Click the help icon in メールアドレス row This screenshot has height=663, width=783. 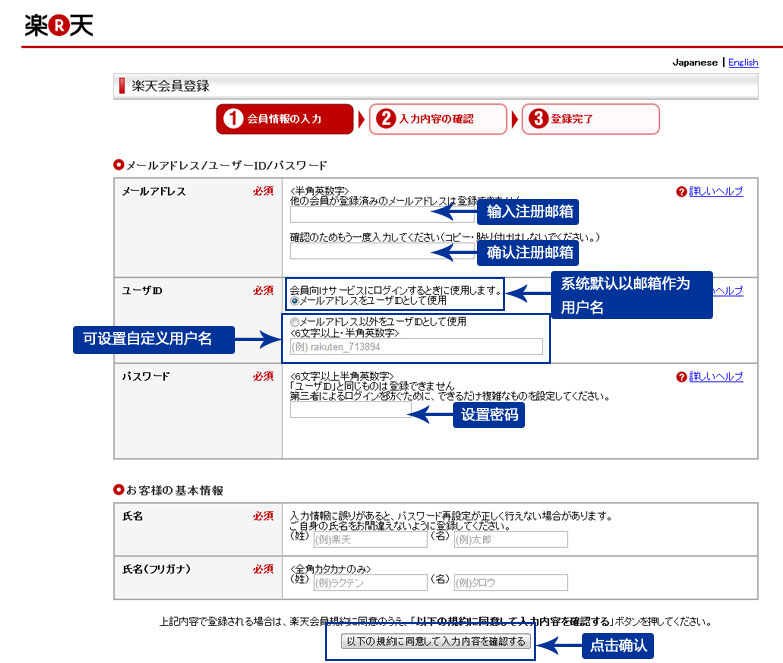click(x=681, y=191)
